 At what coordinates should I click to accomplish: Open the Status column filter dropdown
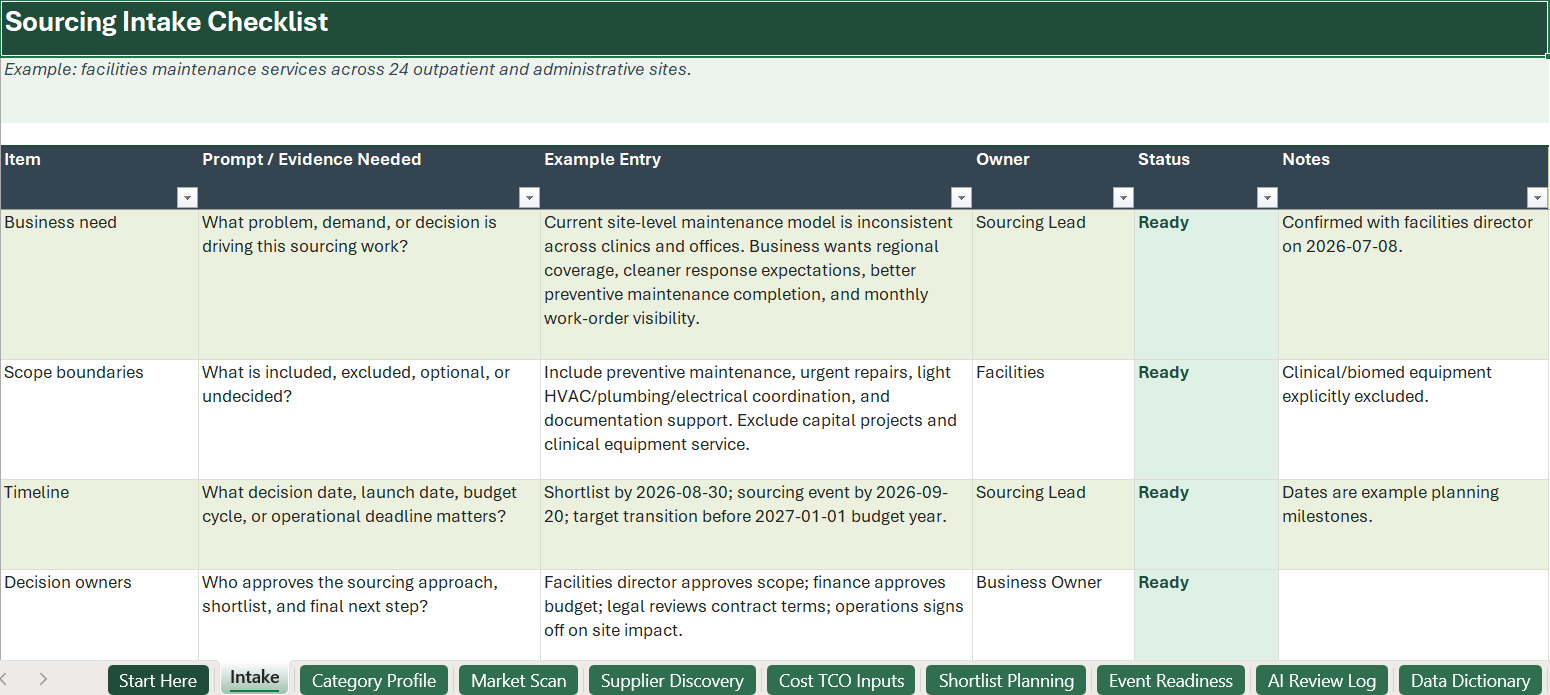1267,197
